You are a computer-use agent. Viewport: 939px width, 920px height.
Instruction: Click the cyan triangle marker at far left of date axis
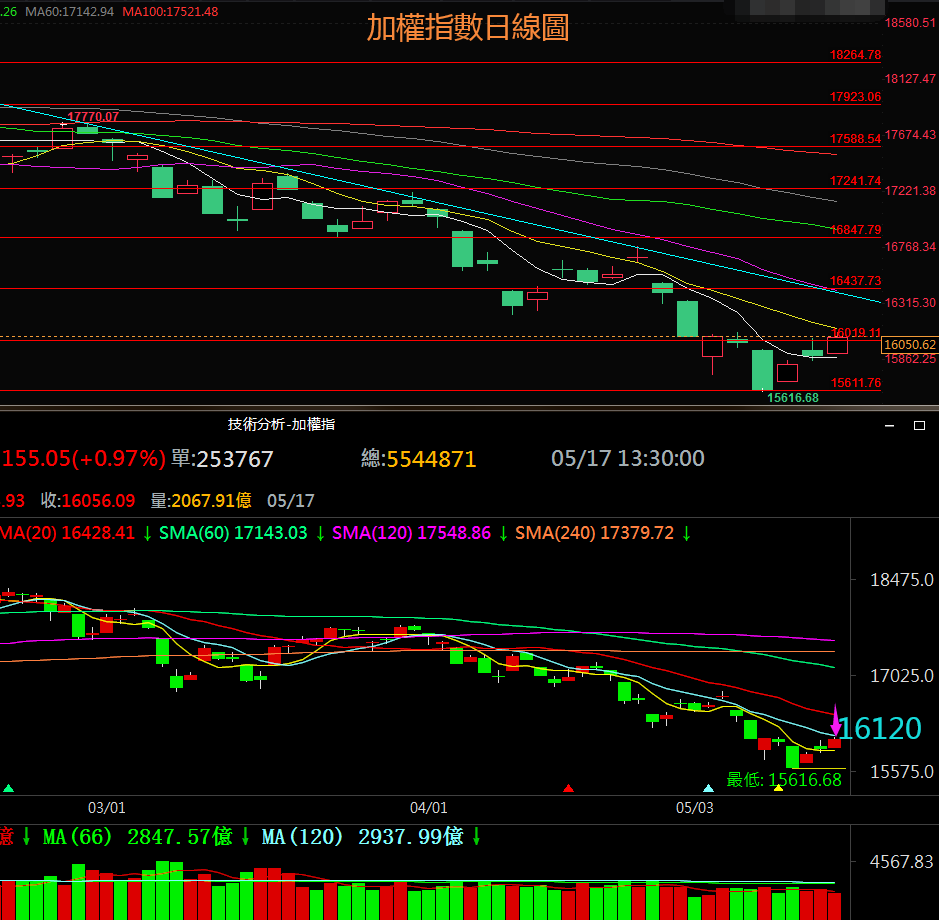(x=9, y=788)
